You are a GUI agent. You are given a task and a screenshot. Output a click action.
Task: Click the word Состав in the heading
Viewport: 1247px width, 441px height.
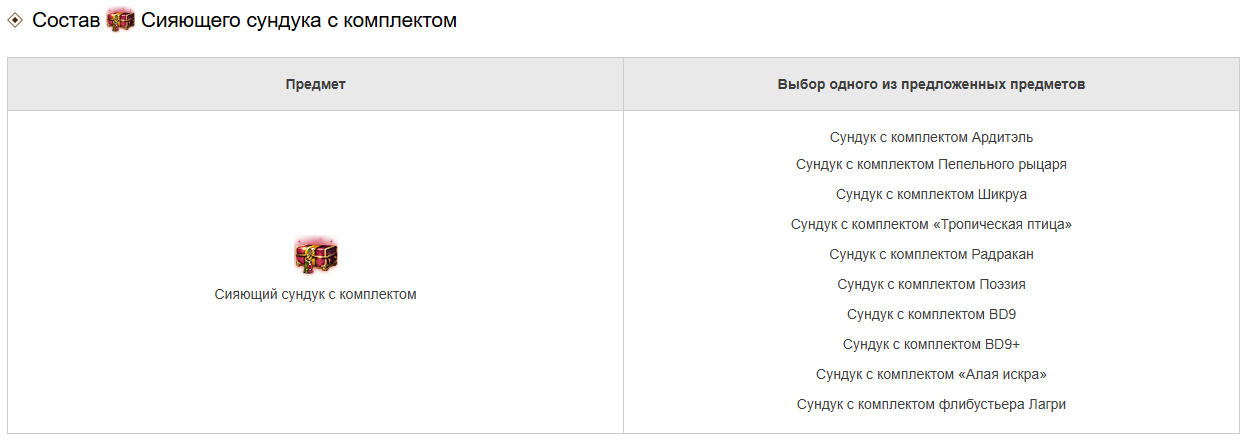[66, 20]
